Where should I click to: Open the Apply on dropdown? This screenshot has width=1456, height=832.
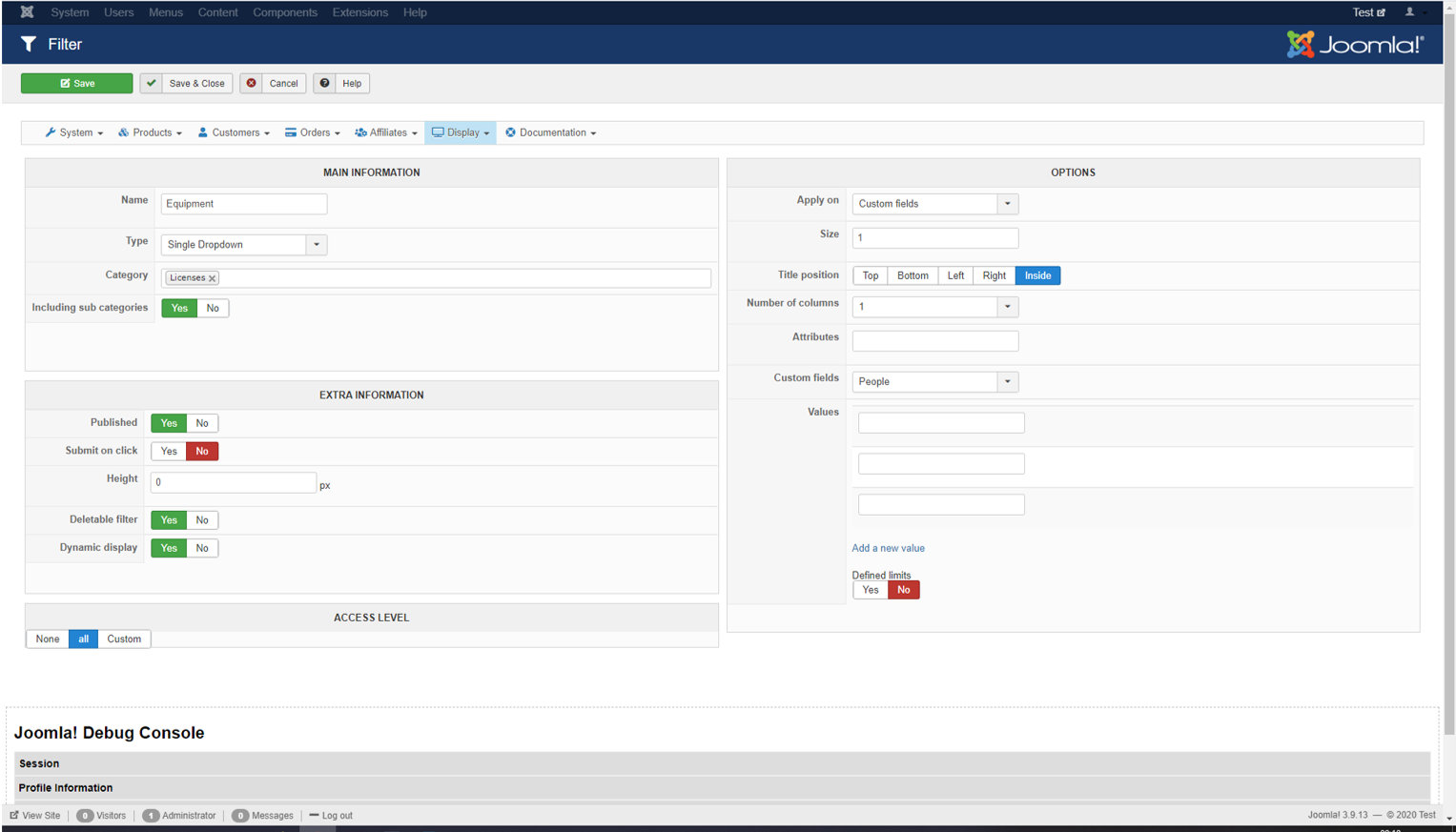click(935, 204)
